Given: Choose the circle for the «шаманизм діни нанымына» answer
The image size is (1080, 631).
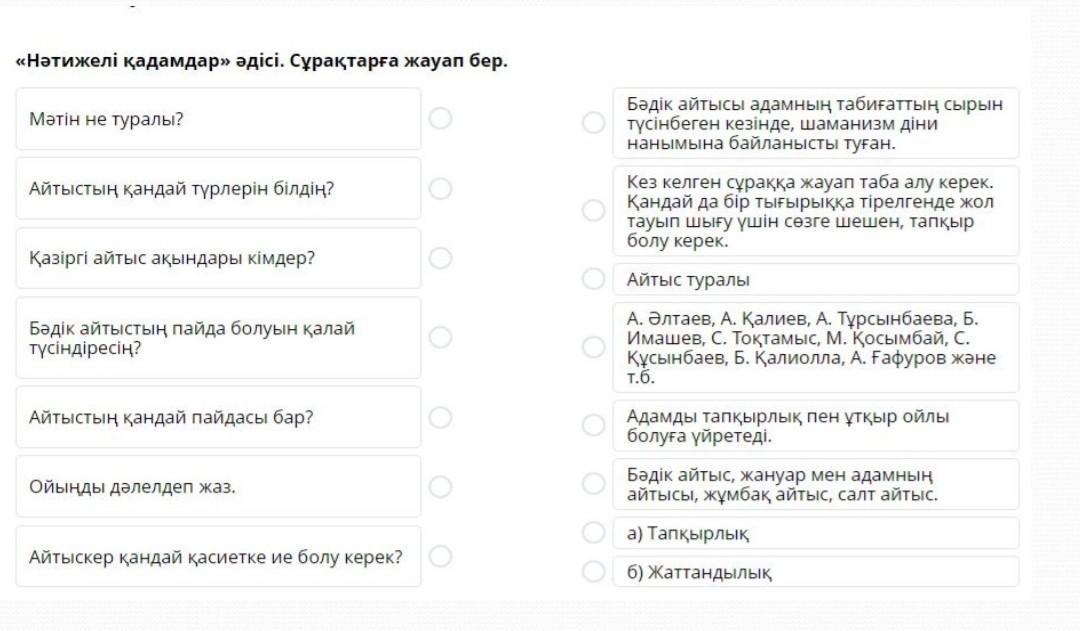Looking at the screenshot, I should coord(594,123).
